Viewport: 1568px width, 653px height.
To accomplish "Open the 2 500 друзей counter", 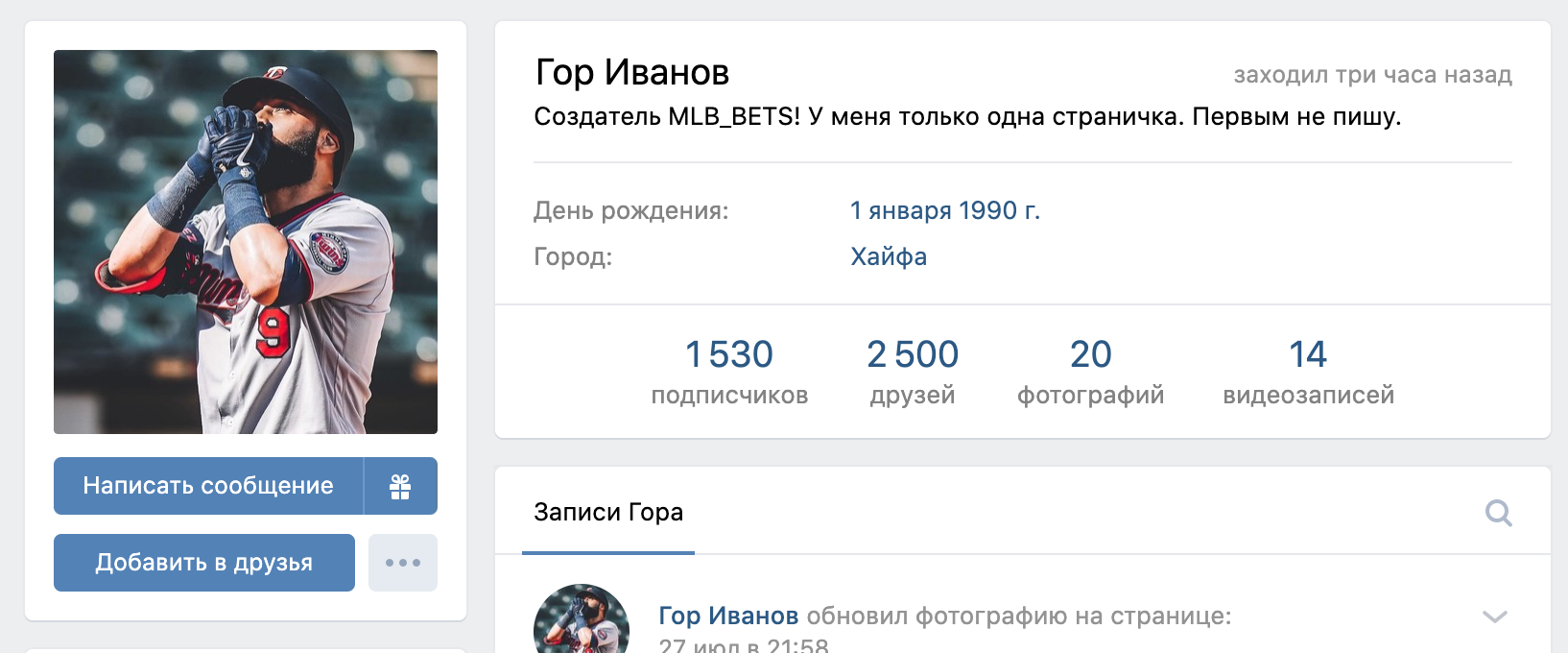I will pos(913,372).
